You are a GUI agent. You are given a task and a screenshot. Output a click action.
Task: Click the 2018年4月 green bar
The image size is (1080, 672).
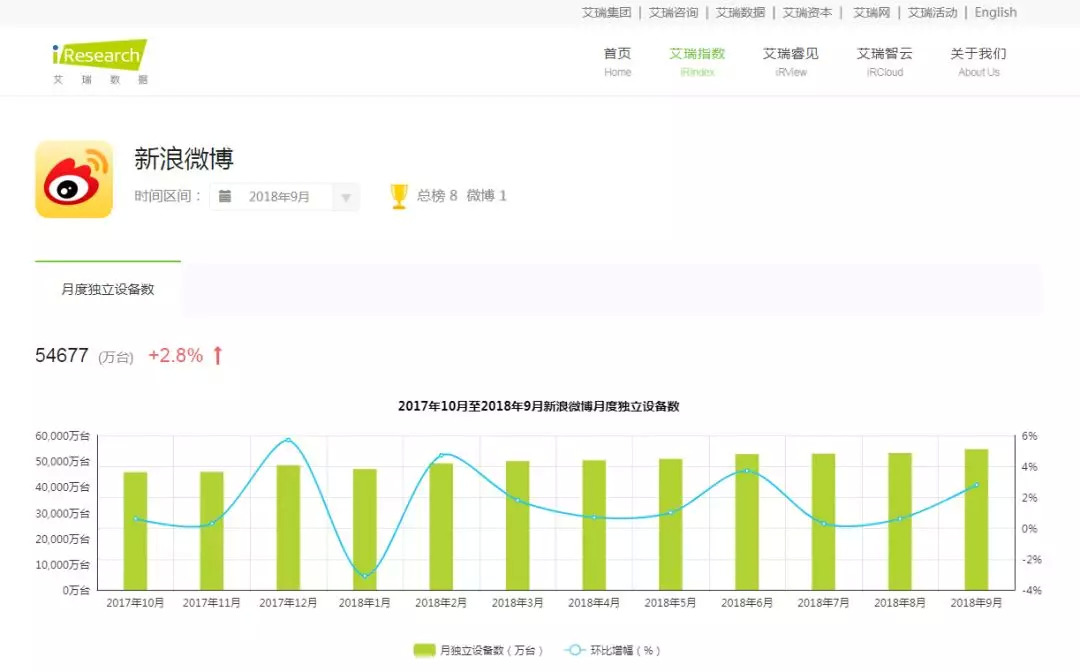click(x=594, y=525)
